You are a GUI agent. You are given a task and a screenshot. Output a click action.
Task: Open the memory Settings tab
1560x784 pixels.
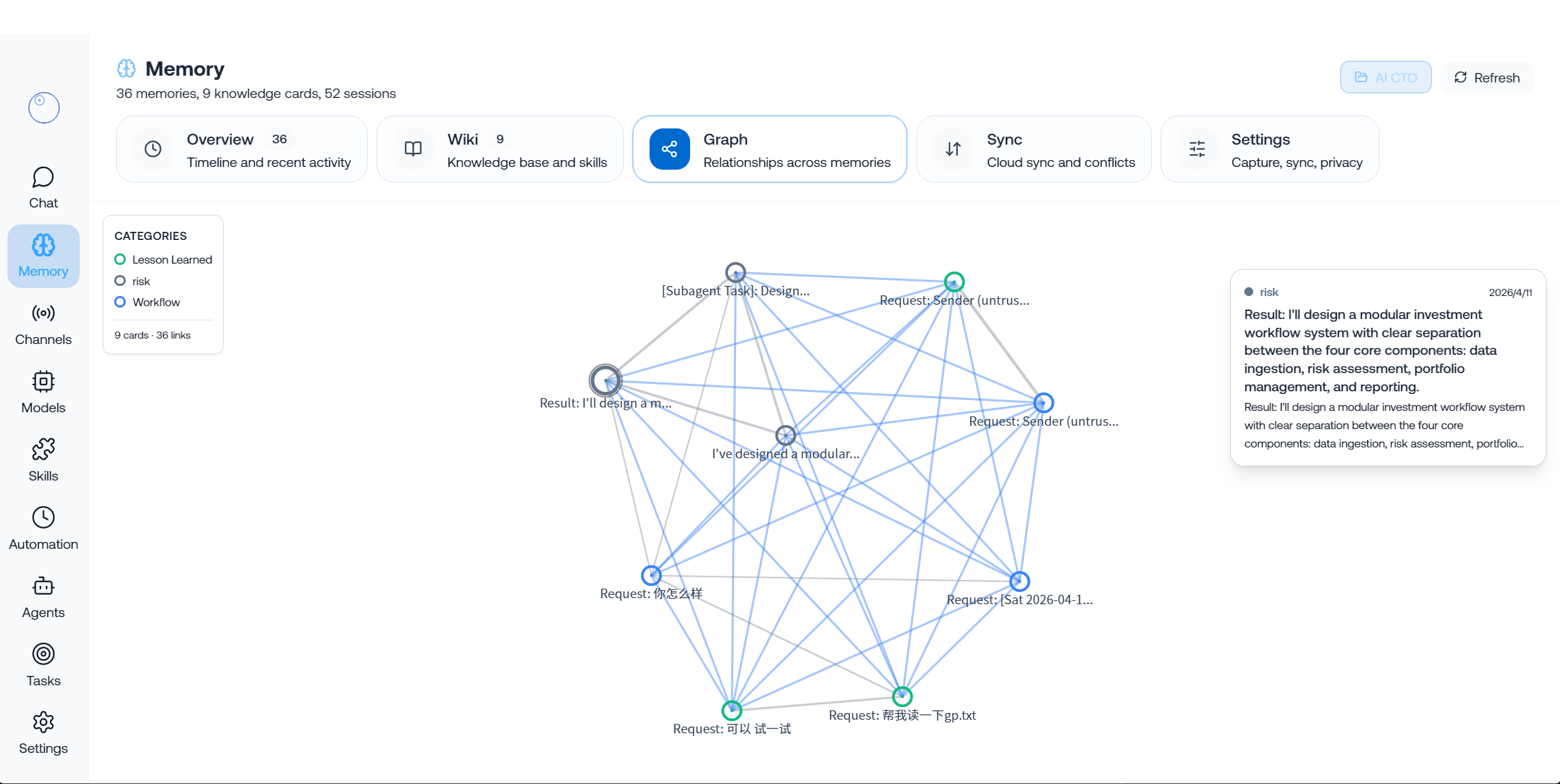pyautogui.click(x=1269, y=149)
